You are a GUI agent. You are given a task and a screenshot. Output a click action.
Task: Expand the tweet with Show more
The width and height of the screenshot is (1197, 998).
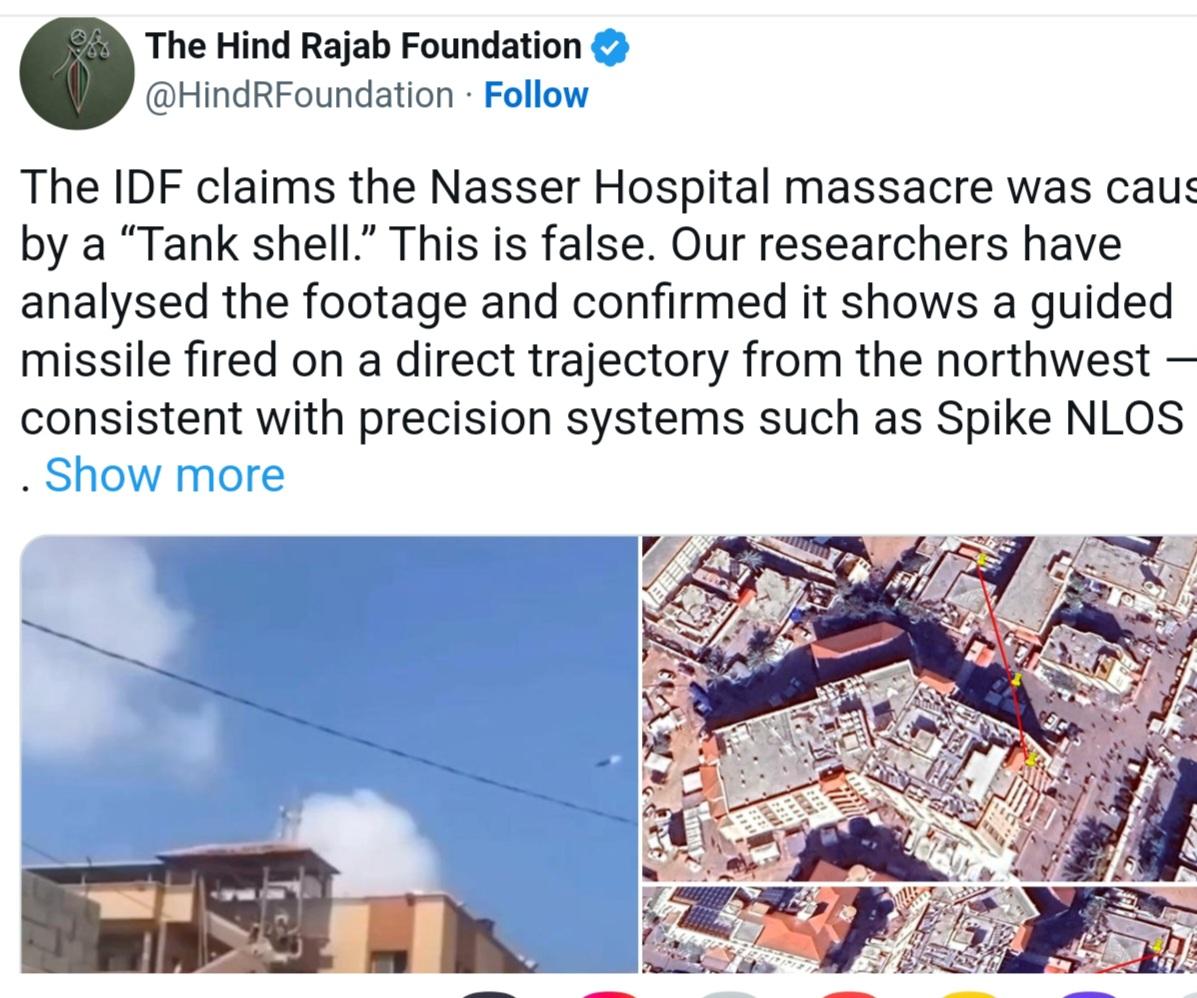[165, 475]
